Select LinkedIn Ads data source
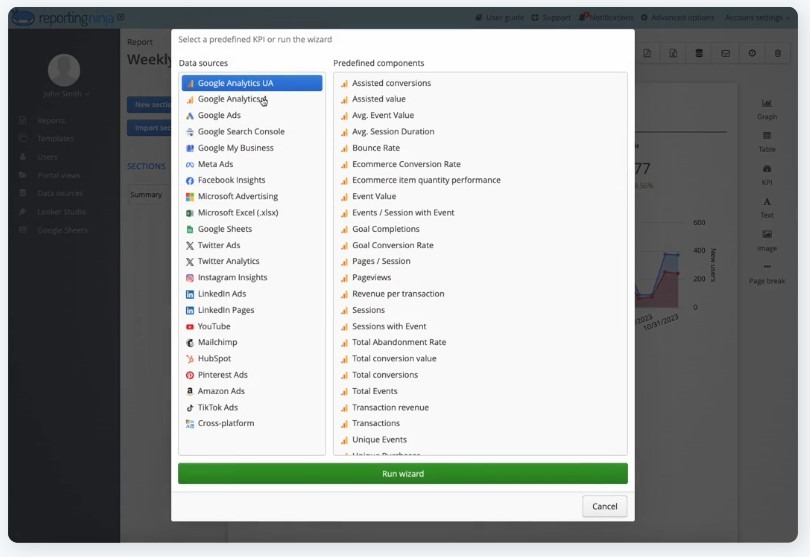 252,294
